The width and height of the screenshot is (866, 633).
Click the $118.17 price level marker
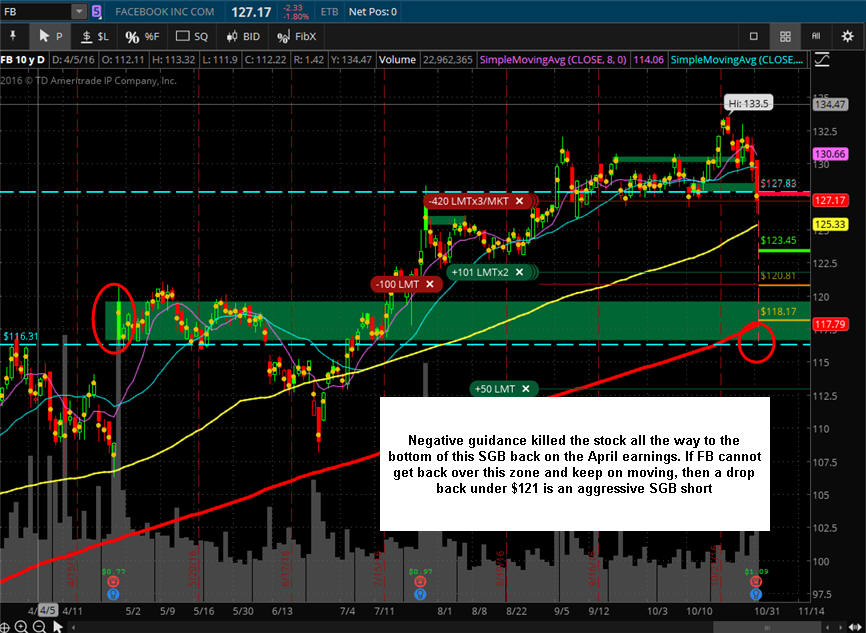[778, 312]
